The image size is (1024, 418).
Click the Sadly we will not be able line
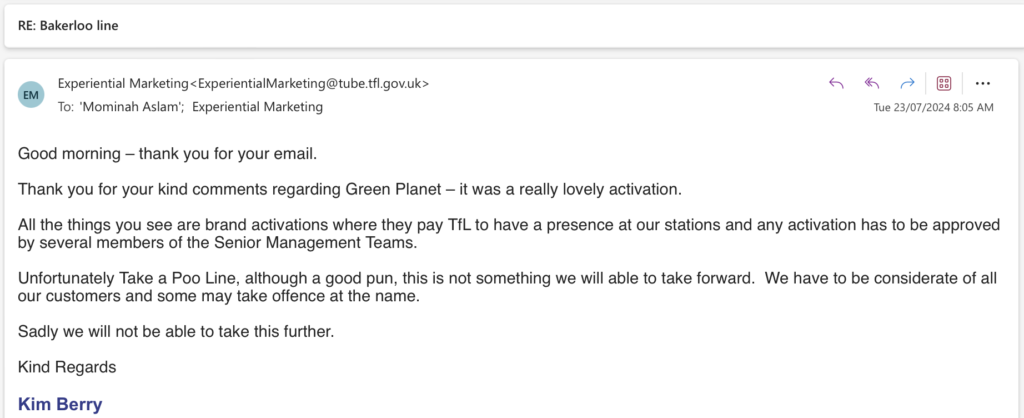(x=176, y=331)
